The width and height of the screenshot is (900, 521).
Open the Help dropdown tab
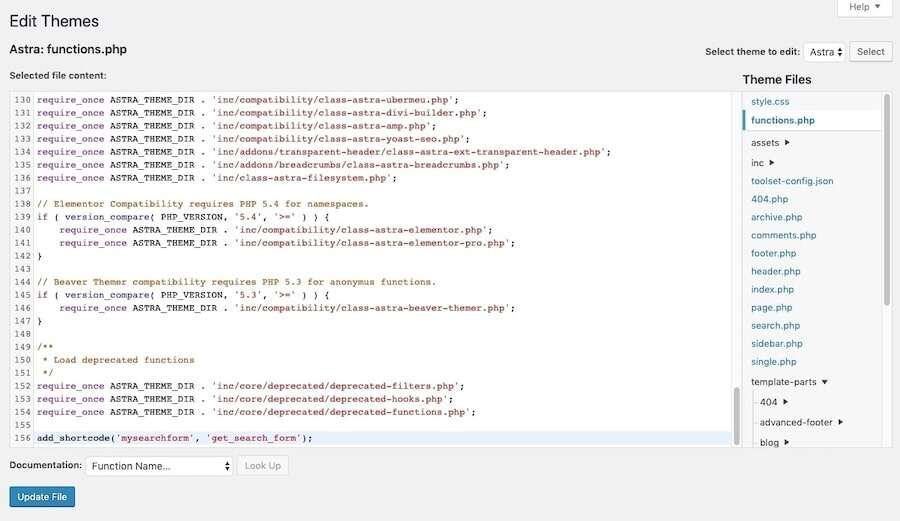click(x=864, y=8)
